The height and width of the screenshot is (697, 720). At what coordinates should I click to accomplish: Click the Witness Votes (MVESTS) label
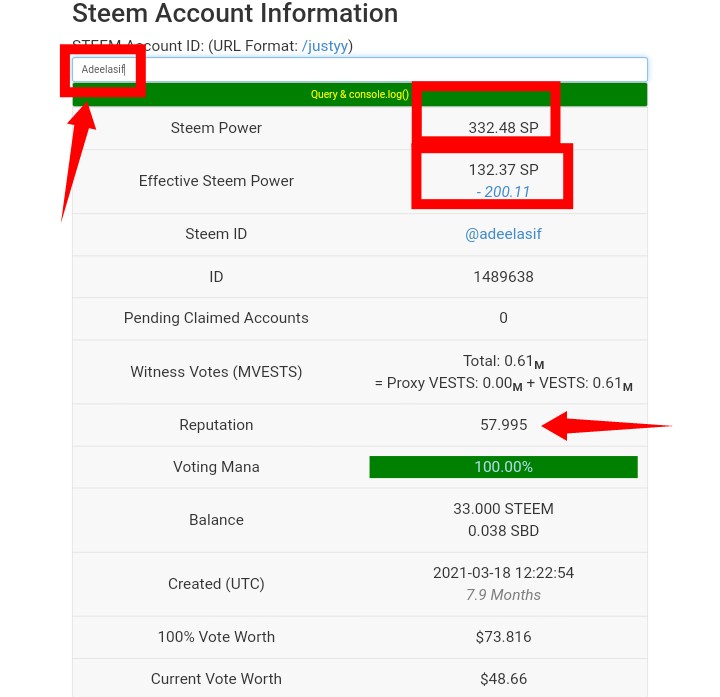[216, 371]
